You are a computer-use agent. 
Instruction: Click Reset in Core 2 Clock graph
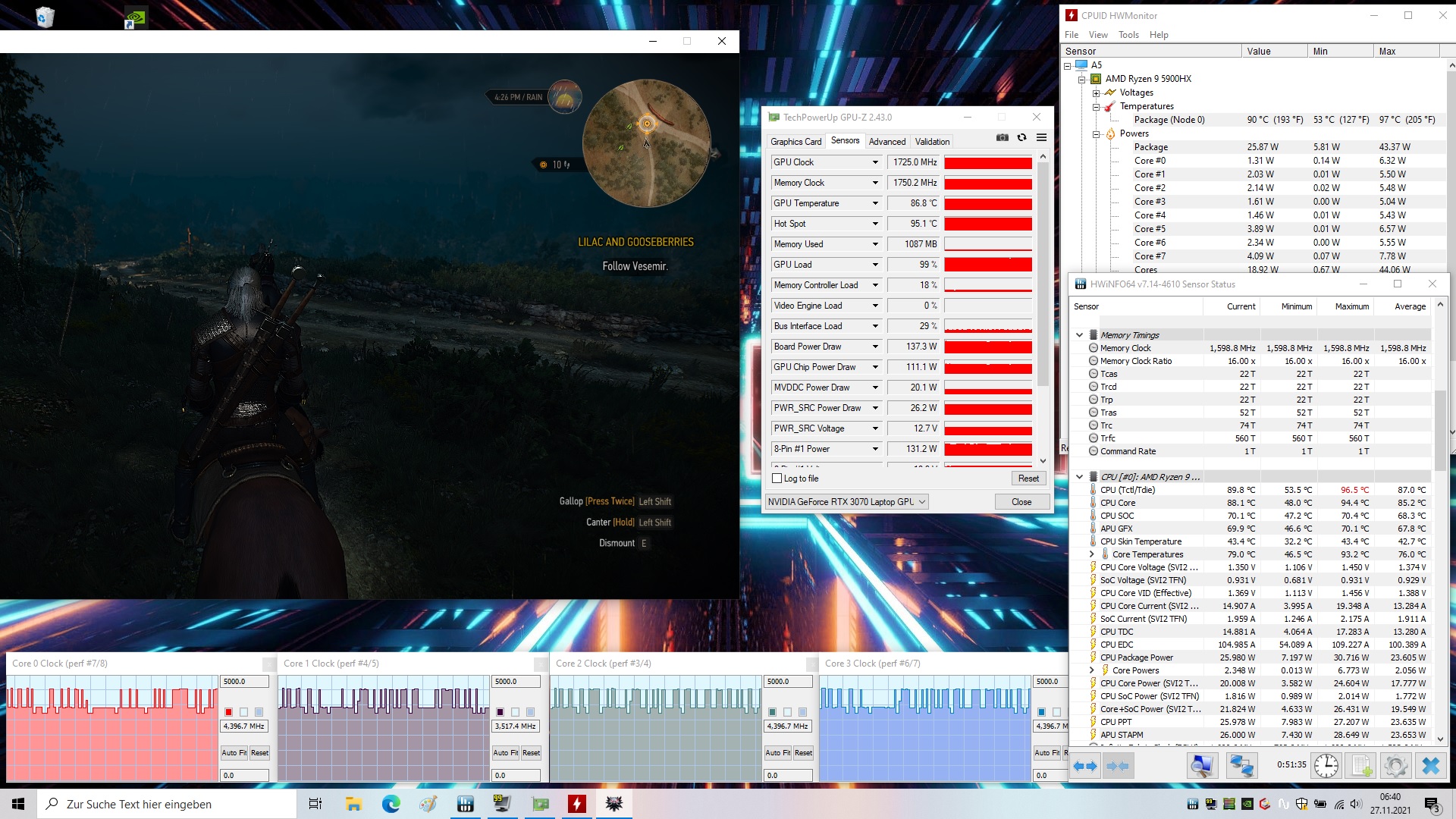(803, 753)
